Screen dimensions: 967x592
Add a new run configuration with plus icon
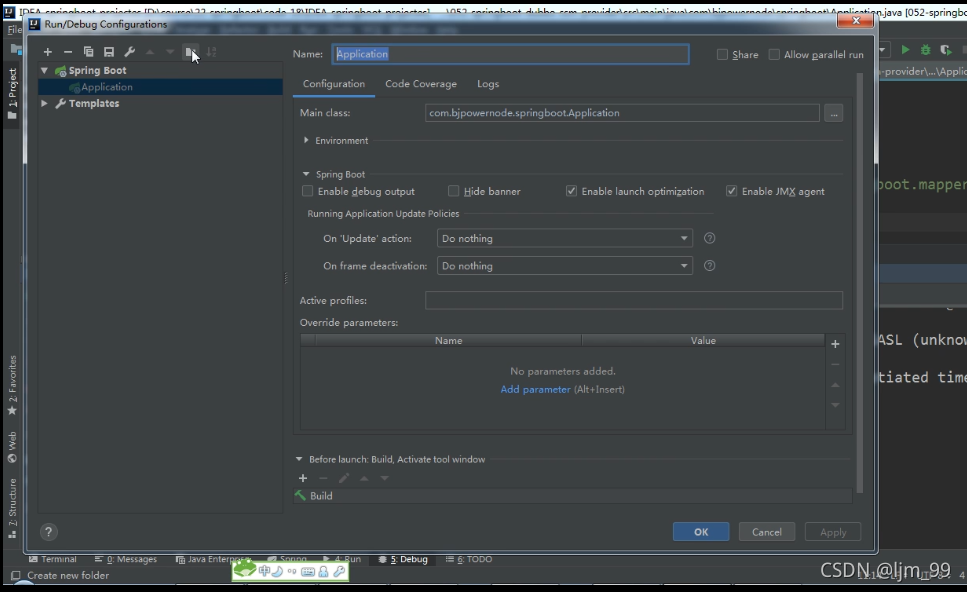tap(47, 52)
